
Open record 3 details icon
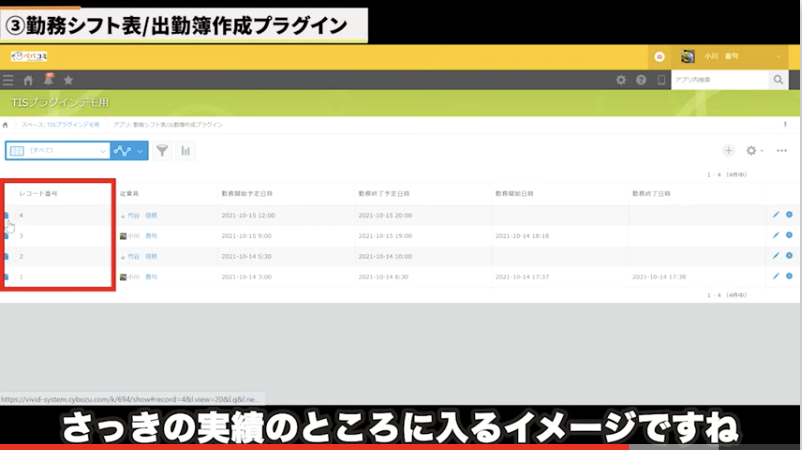coord(6,236)
